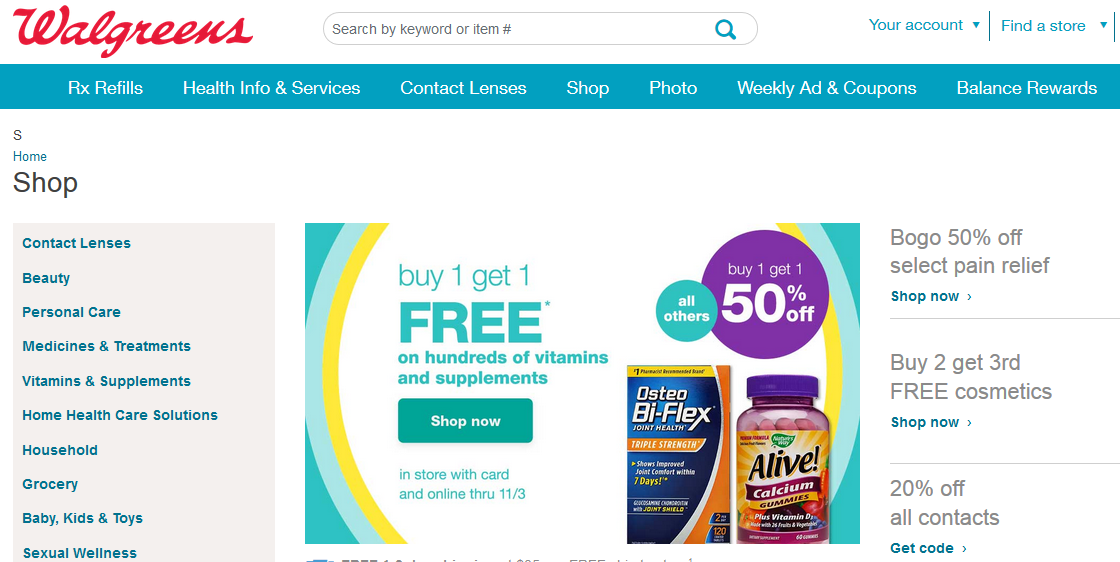This screenshot has width=1120, height=562.
Task: Open the Rx Refills menu
Action: [x=106, y=88]
